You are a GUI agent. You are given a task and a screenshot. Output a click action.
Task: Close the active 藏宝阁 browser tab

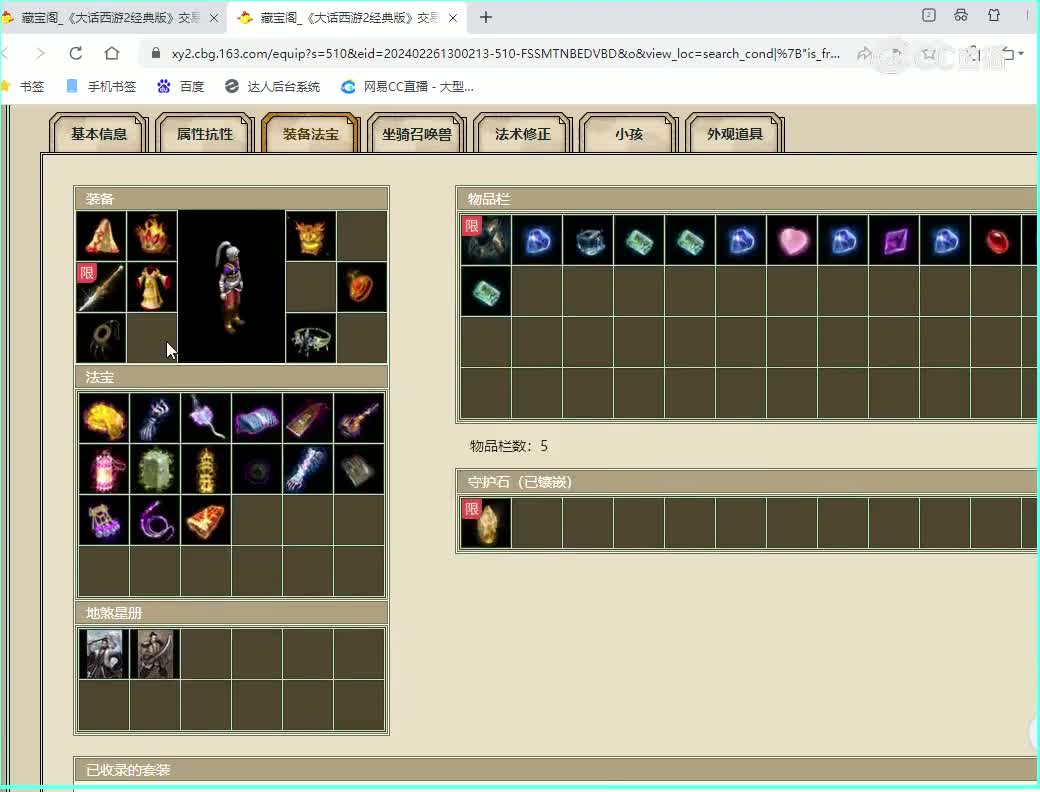tap(453, 18)
